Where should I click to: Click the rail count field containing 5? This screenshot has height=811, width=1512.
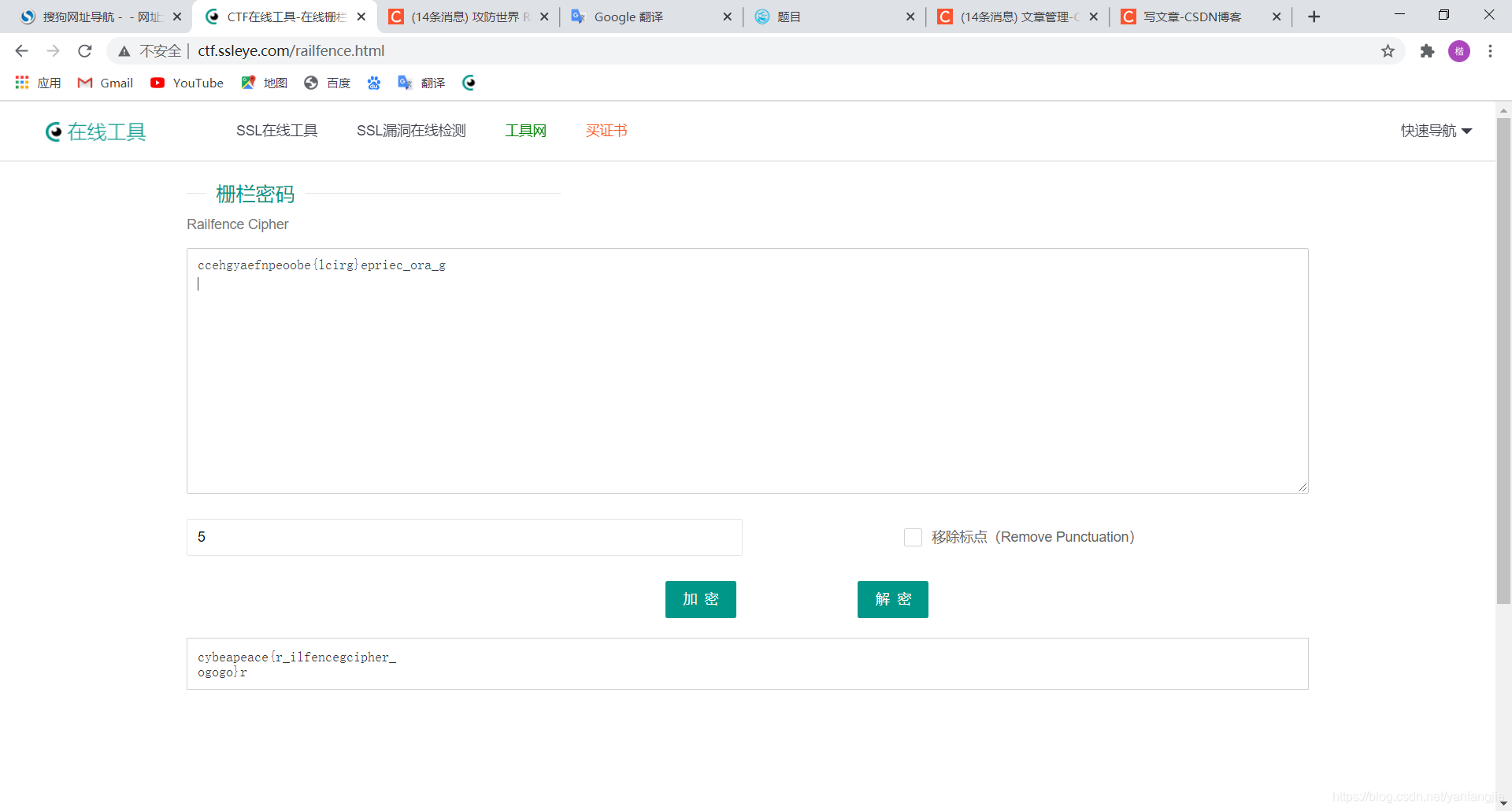point(465,537)
